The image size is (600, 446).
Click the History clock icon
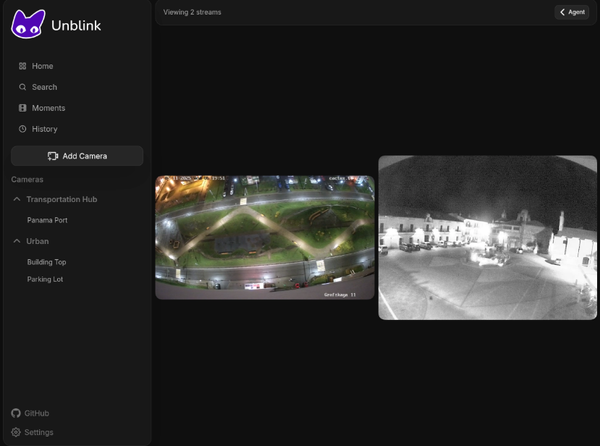23,129
